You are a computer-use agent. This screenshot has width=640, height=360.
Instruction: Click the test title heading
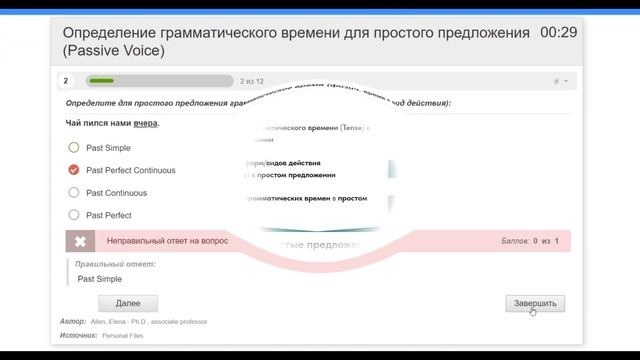[x=296, y=41]
